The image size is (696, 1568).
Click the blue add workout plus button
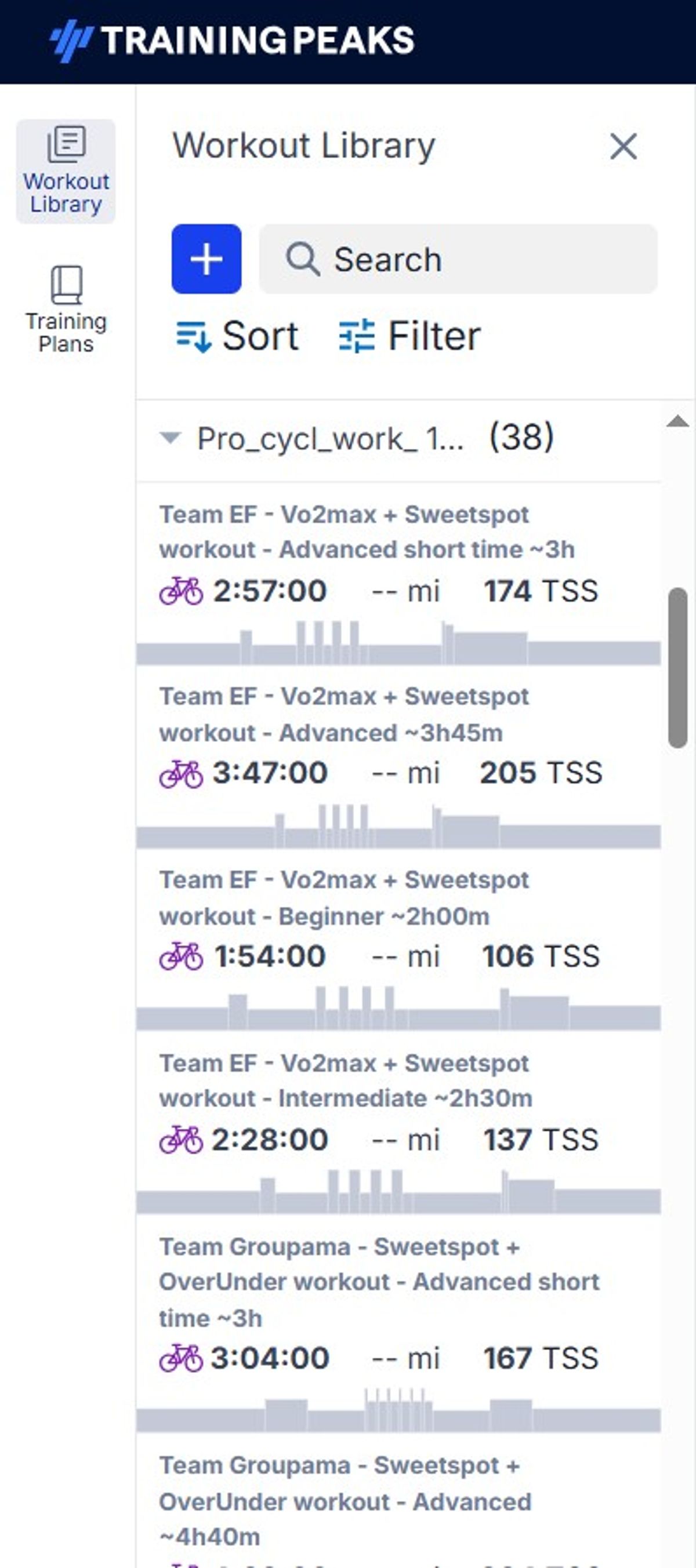[206, 259]
